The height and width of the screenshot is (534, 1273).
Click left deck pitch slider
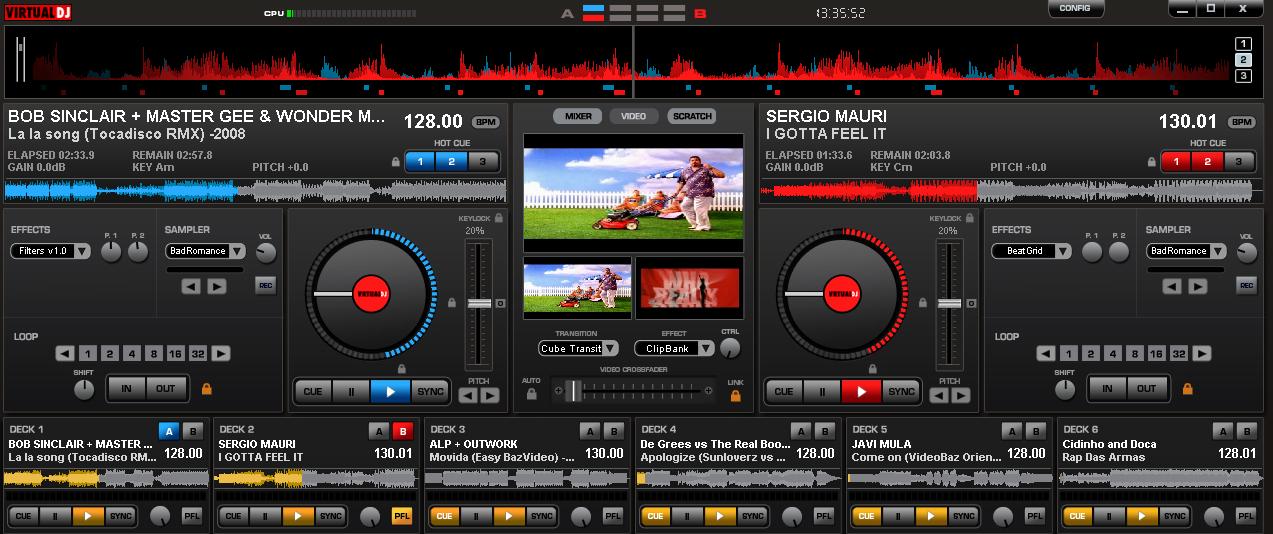pyautogui.click(x=479, y=303)
